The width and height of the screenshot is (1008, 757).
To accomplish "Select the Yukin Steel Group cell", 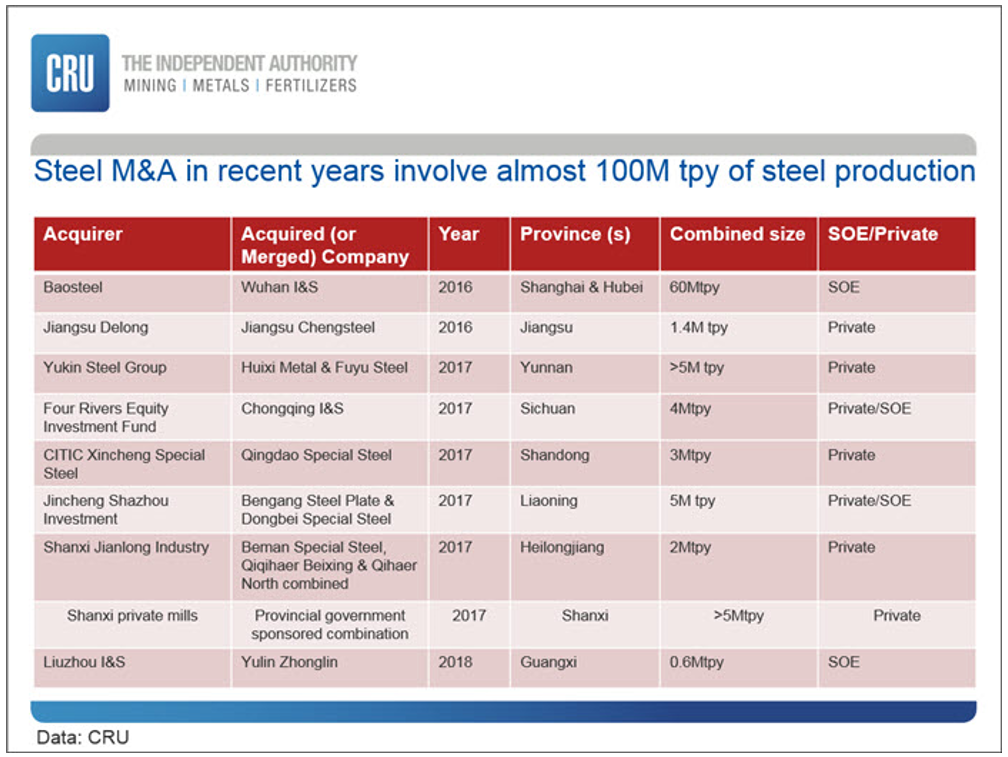I will (104, 368).
